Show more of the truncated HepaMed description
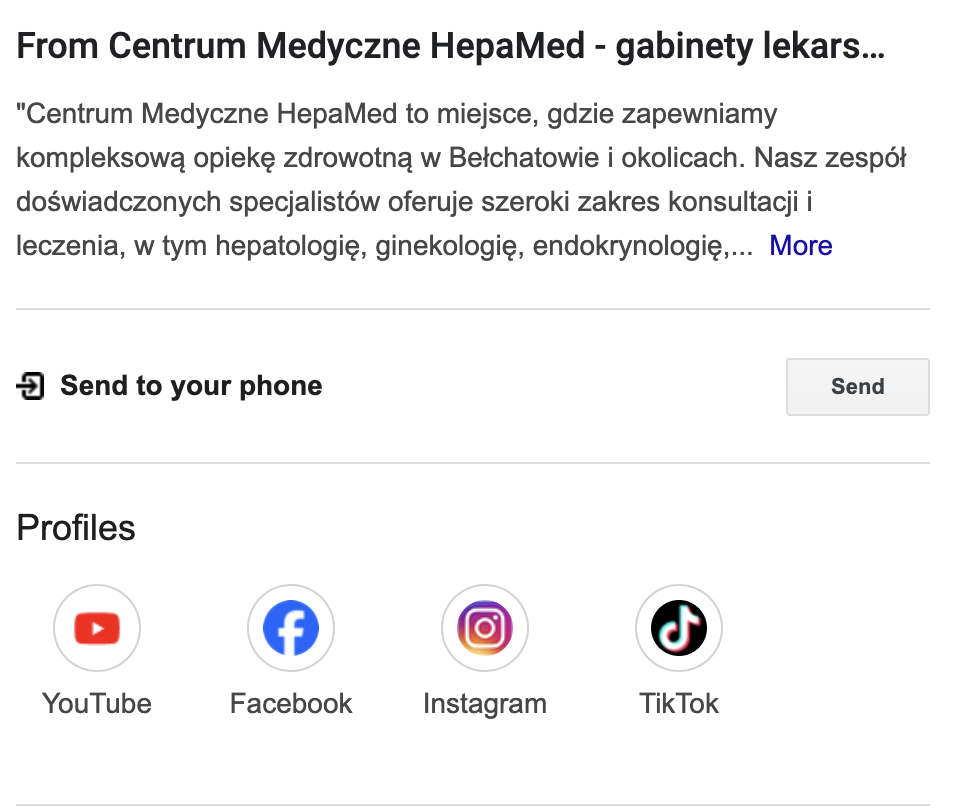 click(799, 245)
